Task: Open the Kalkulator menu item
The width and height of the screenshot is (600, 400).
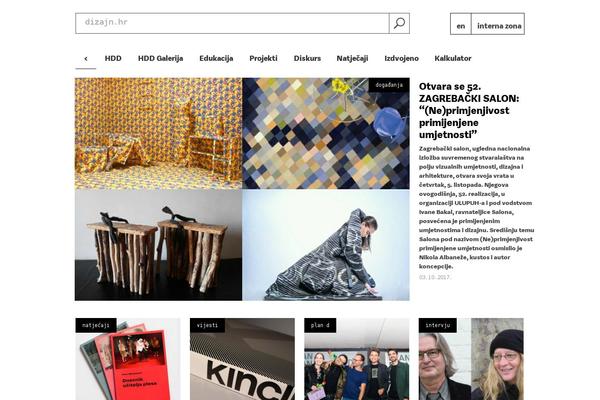Action: click(453, 58)
